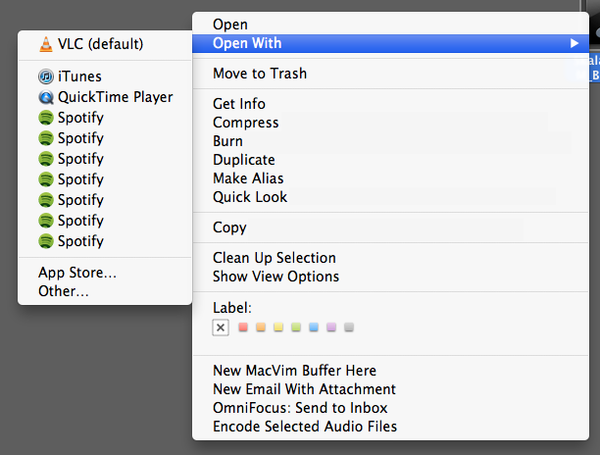The image size is (600, 455).
Task: Expand the Open With submenu arrow
Action: pos(574,43)
